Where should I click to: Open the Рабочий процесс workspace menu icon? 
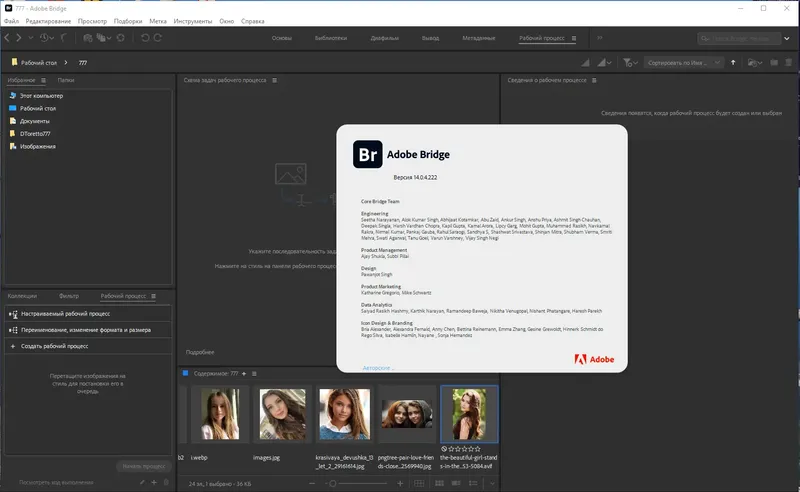[574, 38]
